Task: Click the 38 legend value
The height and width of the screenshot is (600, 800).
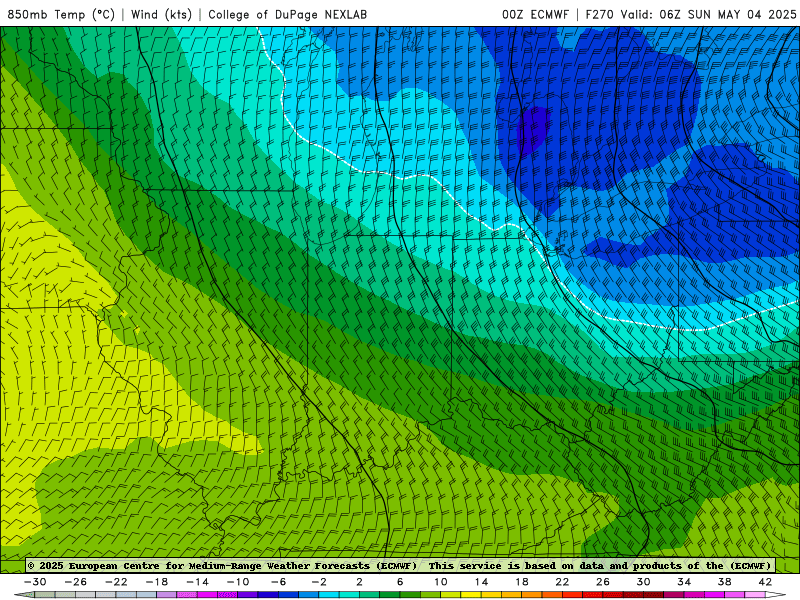Action: point(724,582)
